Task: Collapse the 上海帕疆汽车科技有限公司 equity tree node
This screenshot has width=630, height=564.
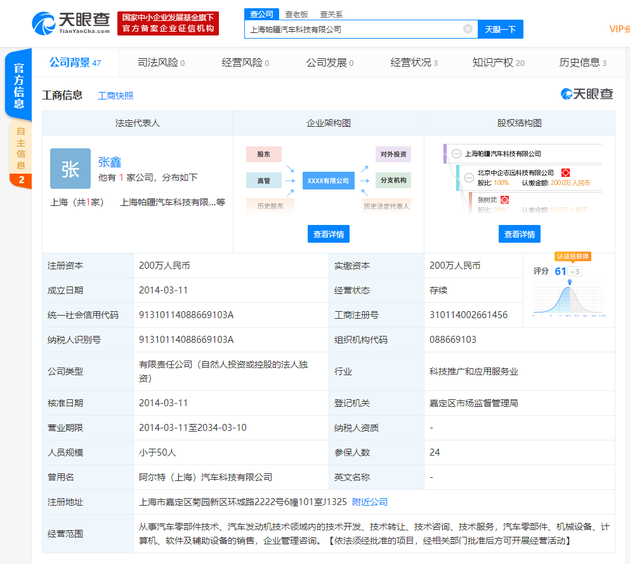Action: click(x=457, y=154)
